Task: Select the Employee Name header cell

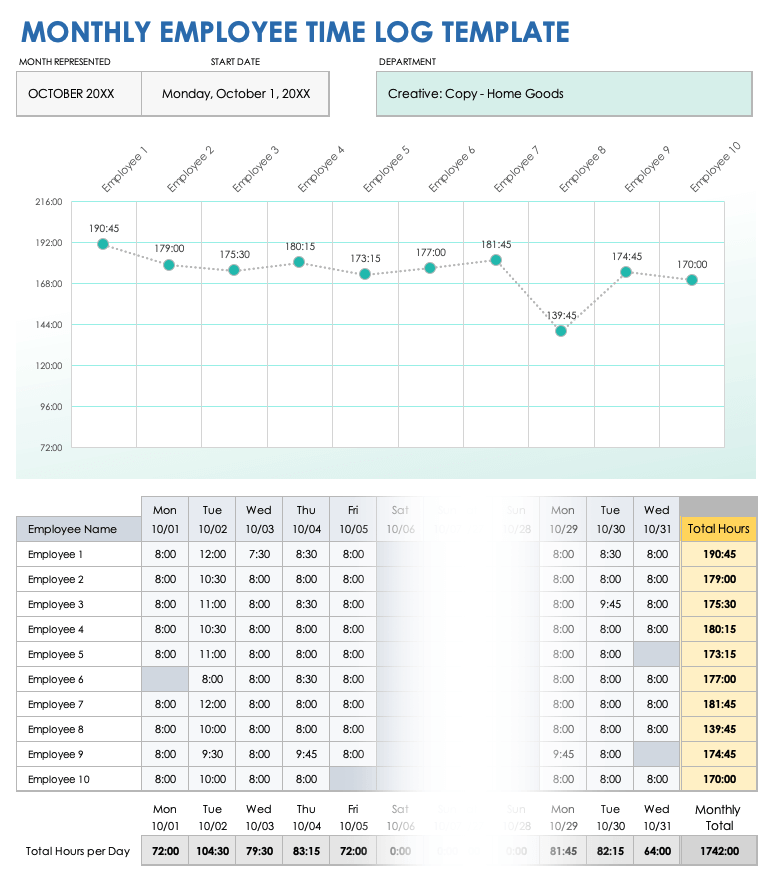Action: pos(78,529)
